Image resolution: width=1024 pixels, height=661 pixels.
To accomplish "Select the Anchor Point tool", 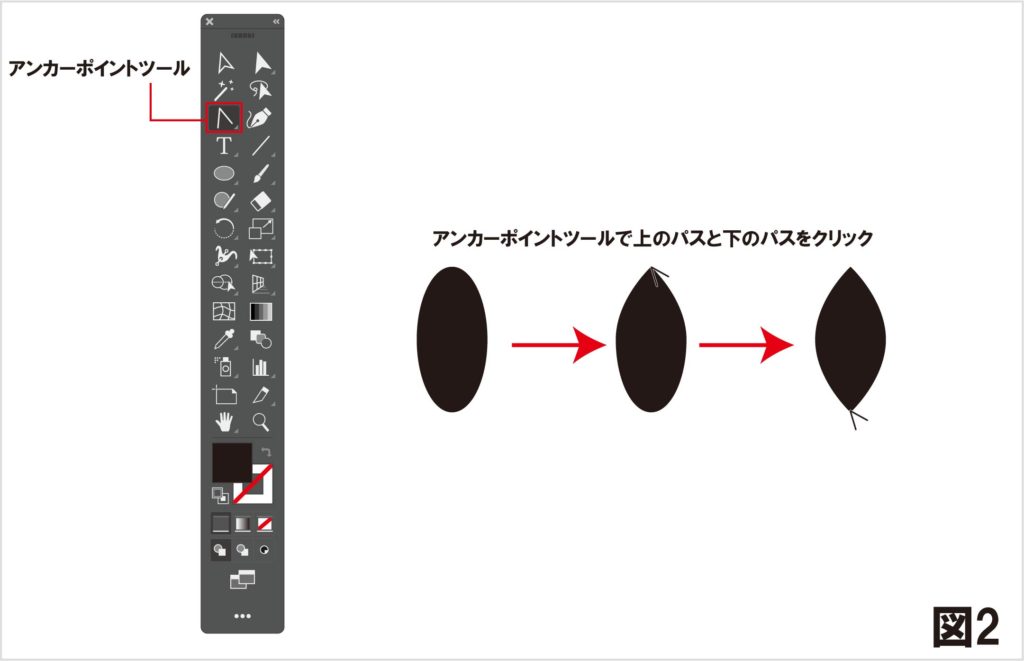I will tap(224, 118).
